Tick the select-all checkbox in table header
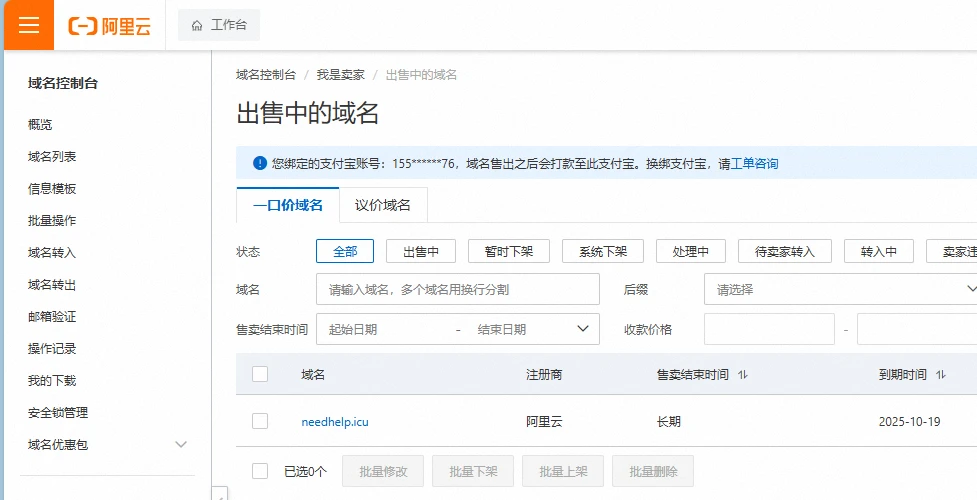Screen dimensions: 977x500 260,374
